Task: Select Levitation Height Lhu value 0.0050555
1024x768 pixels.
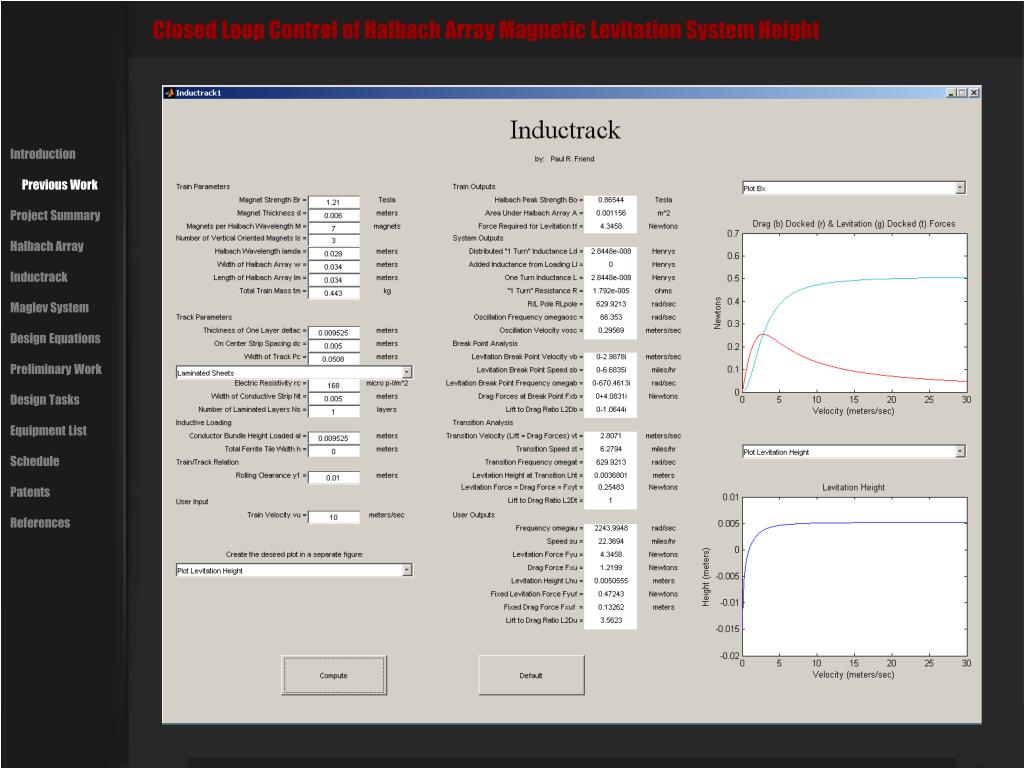Action: tap(611, 581)
